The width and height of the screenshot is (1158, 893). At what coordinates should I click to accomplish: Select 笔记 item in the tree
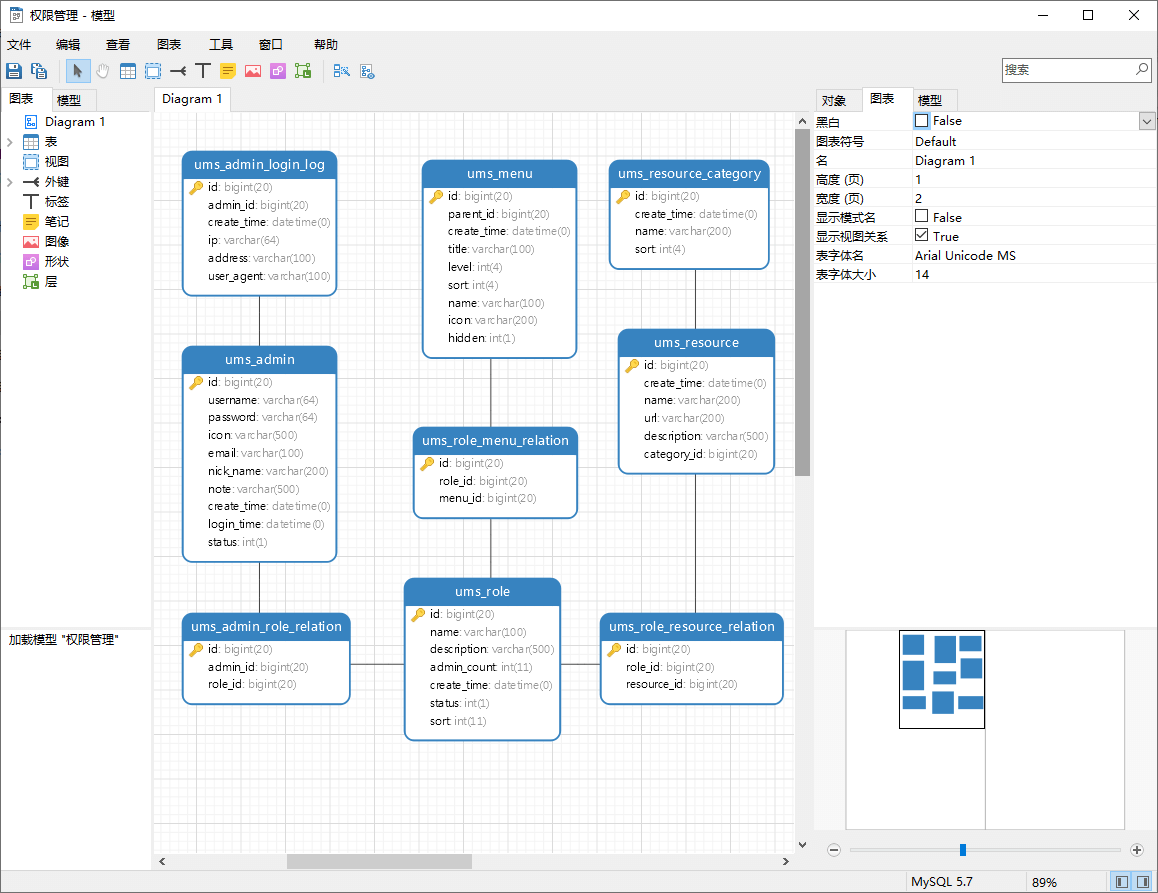(57, 222)
